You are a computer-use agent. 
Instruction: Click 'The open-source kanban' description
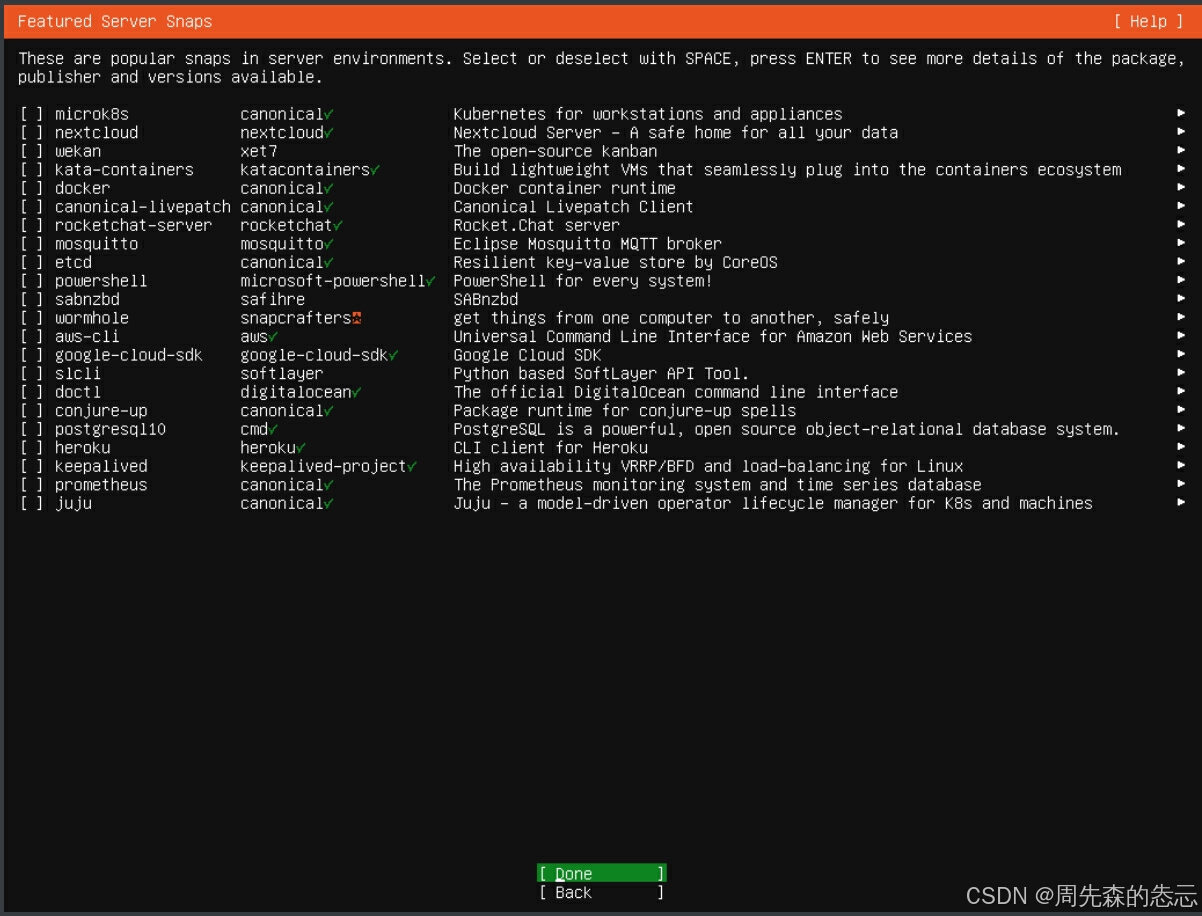click(555, 151)
